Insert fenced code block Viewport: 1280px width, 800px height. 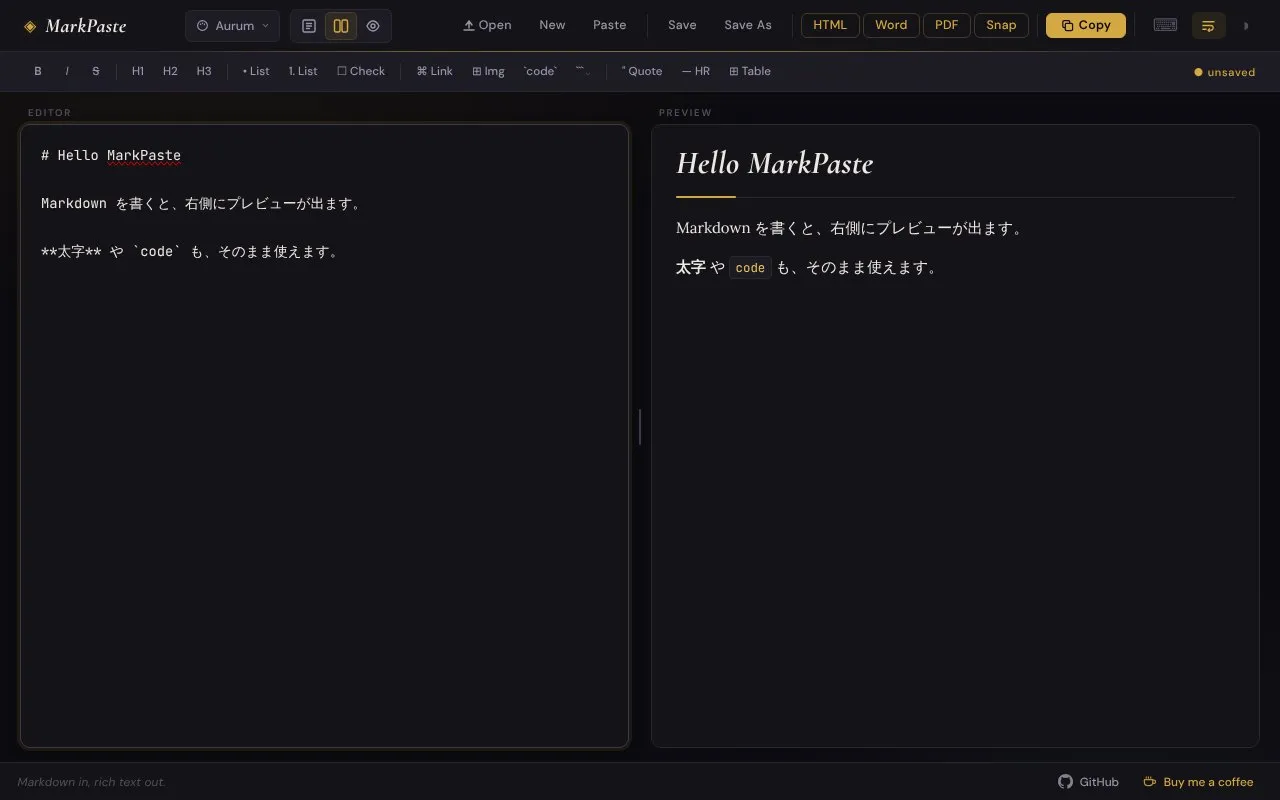(583, 71)
